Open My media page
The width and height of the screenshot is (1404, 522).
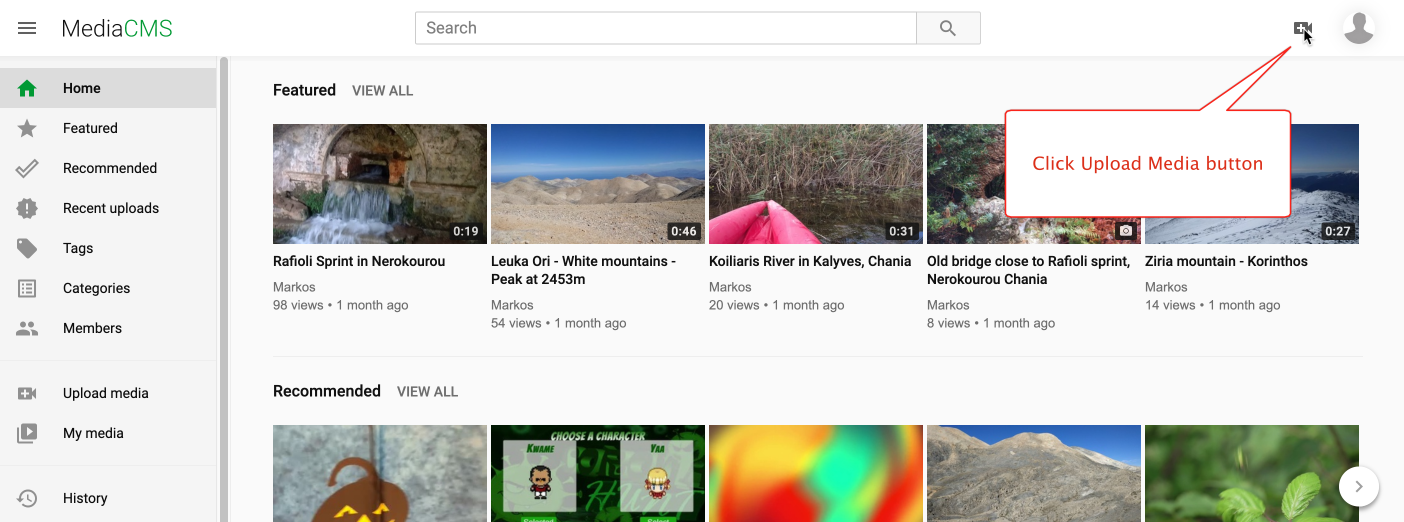[93, 433]
